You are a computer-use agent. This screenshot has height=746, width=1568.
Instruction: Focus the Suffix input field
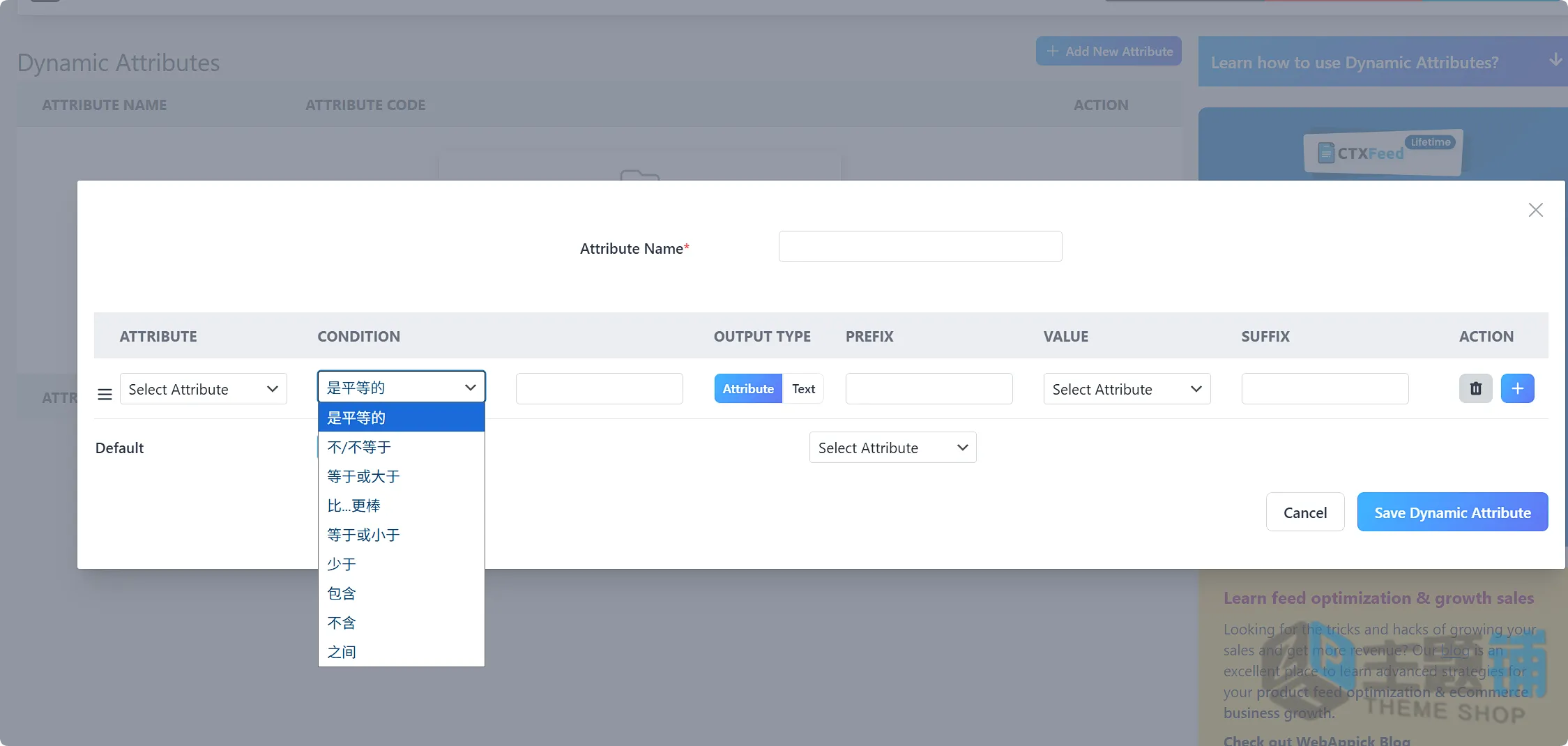[1325, 388]
